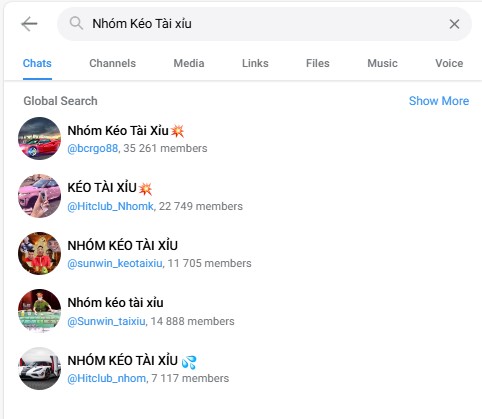Click the @sunwin_keotaixiu username
Screen dimensions: 482x419
[x=115, y=263]
